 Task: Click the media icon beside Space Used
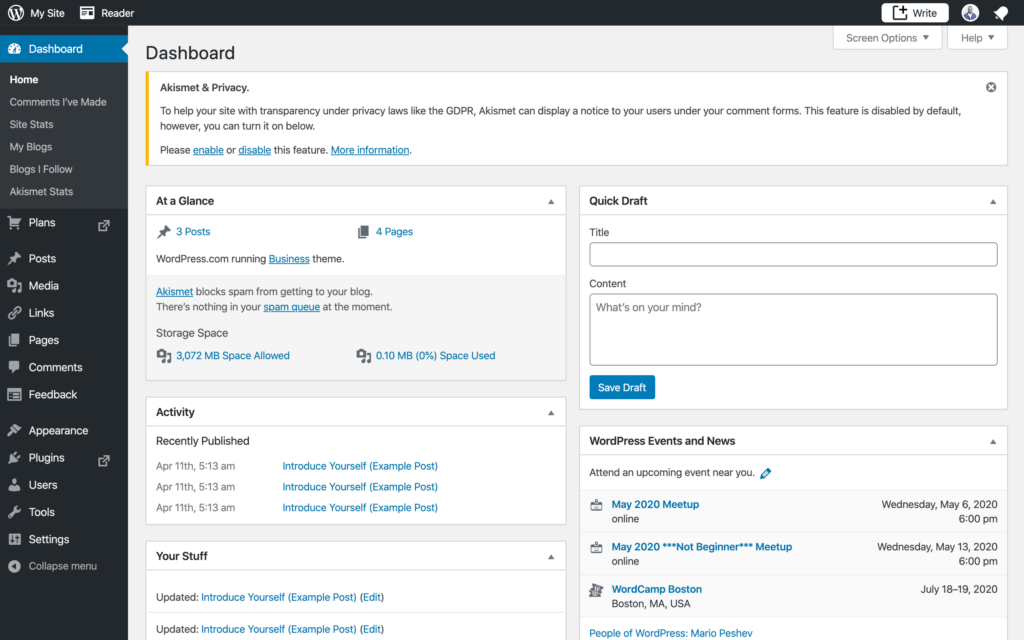(363, 356)
